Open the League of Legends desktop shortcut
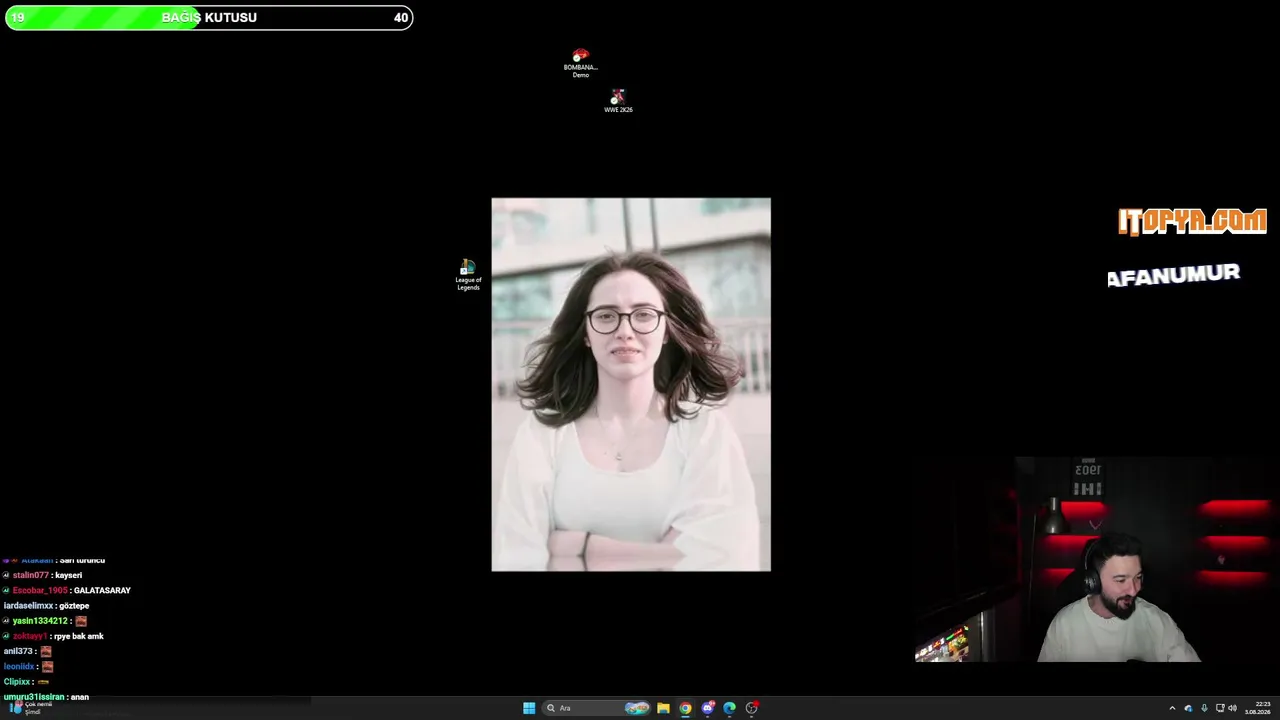Screen dimensions: 1280x720 click(x=468, y=275)
